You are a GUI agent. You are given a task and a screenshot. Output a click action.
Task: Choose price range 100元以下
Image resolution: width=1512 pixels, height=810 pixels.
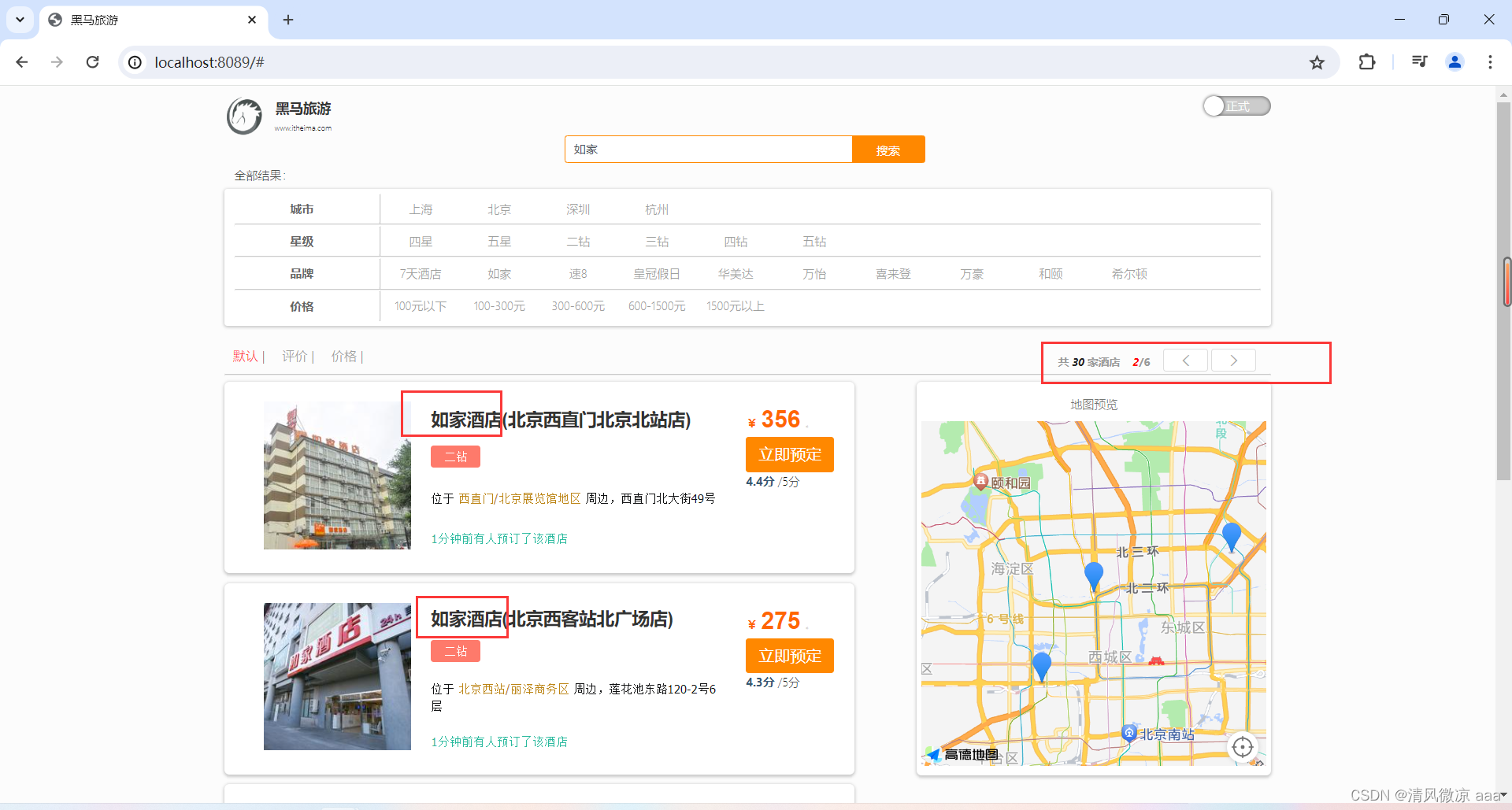pyautogui.click(x=421, y=306)
